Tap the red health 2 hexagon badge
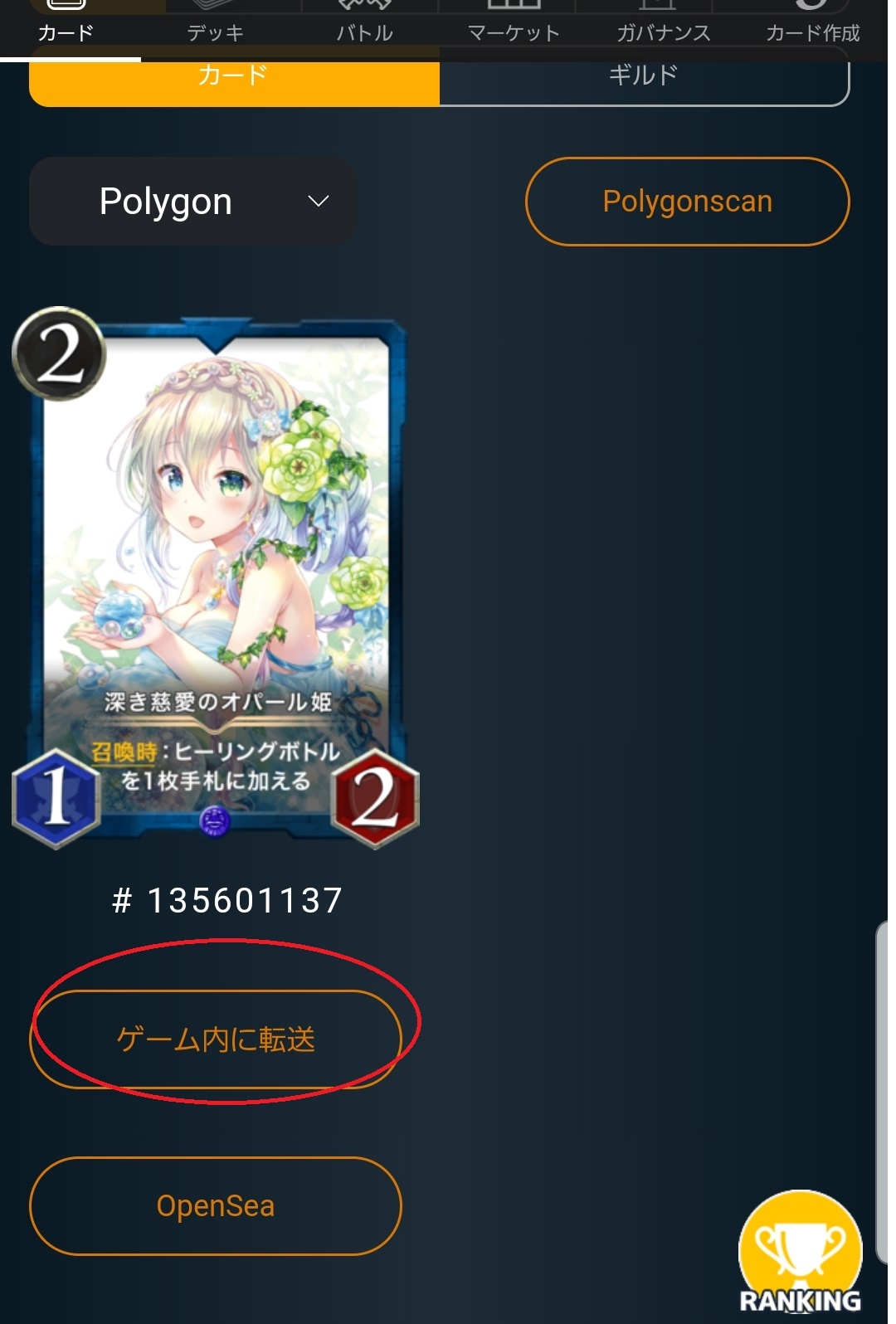Image resolution: width=896 pixels, height=1324 pixels. click(x=375, y=798)
